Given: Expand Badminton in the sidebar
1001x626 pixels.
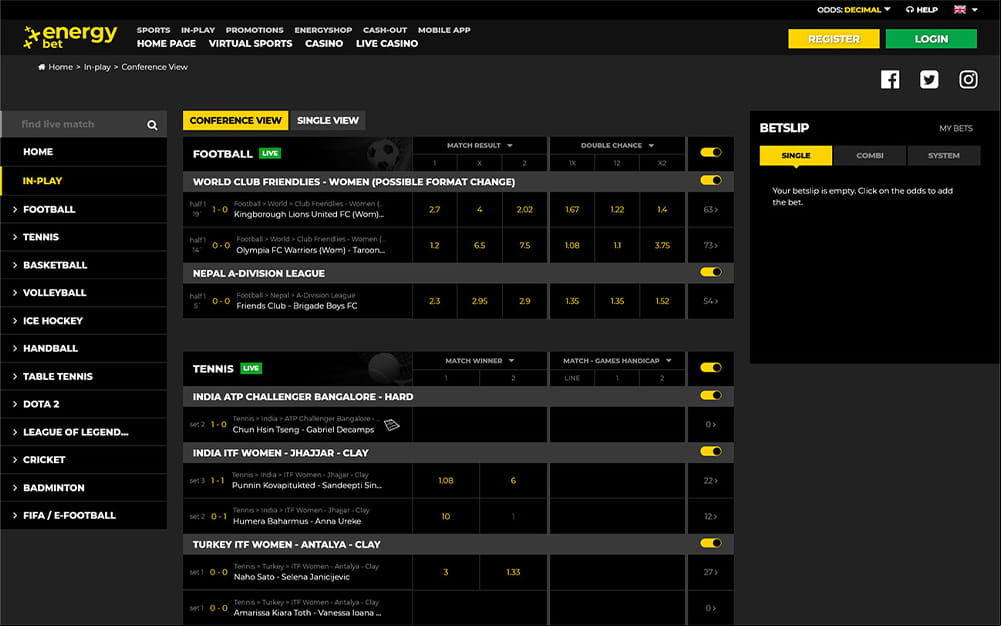Looking at the screenshot, I should [x=84, y=488].
